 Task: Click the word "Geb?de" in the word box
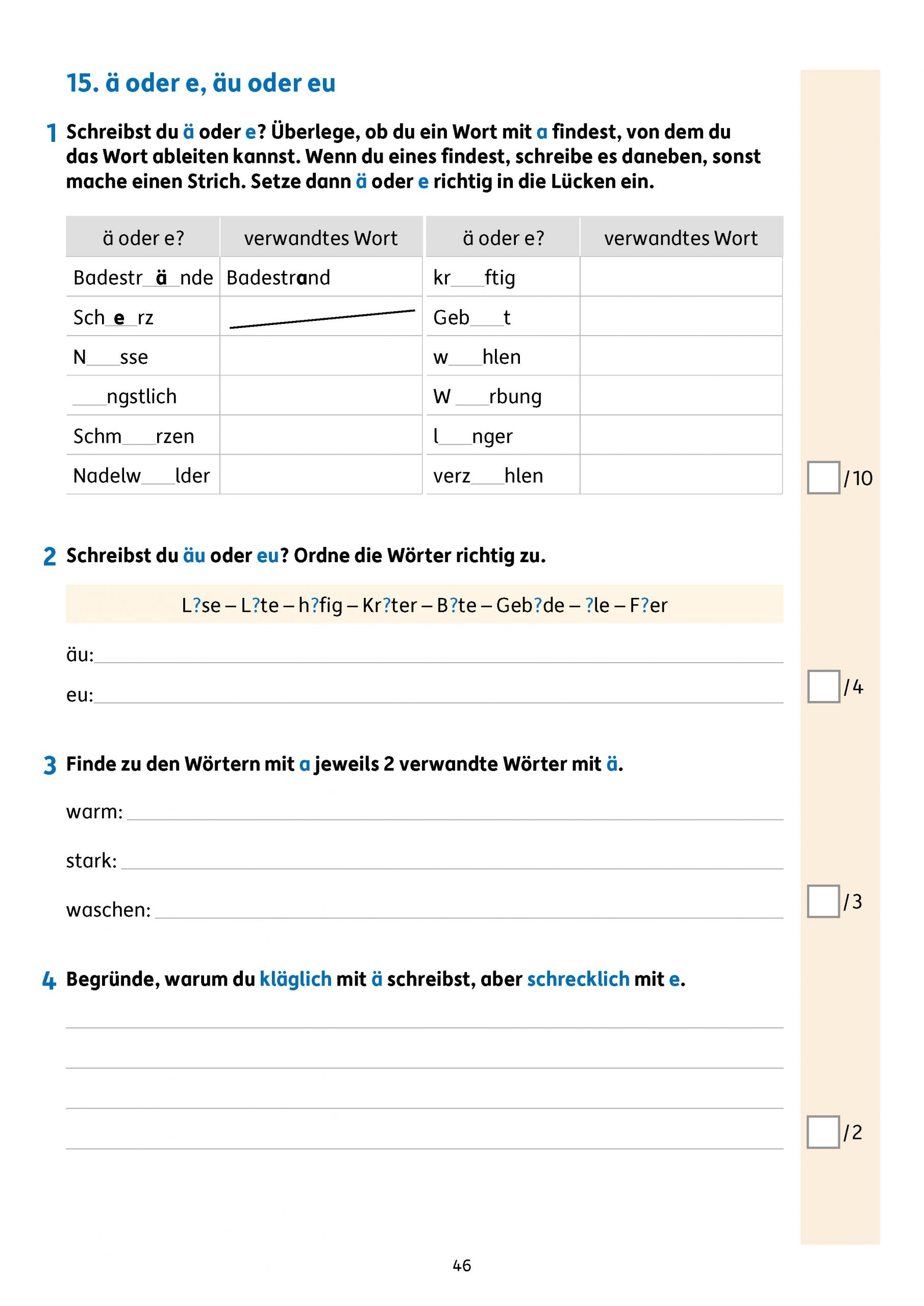pyautogui.click(x=530, y=605)
